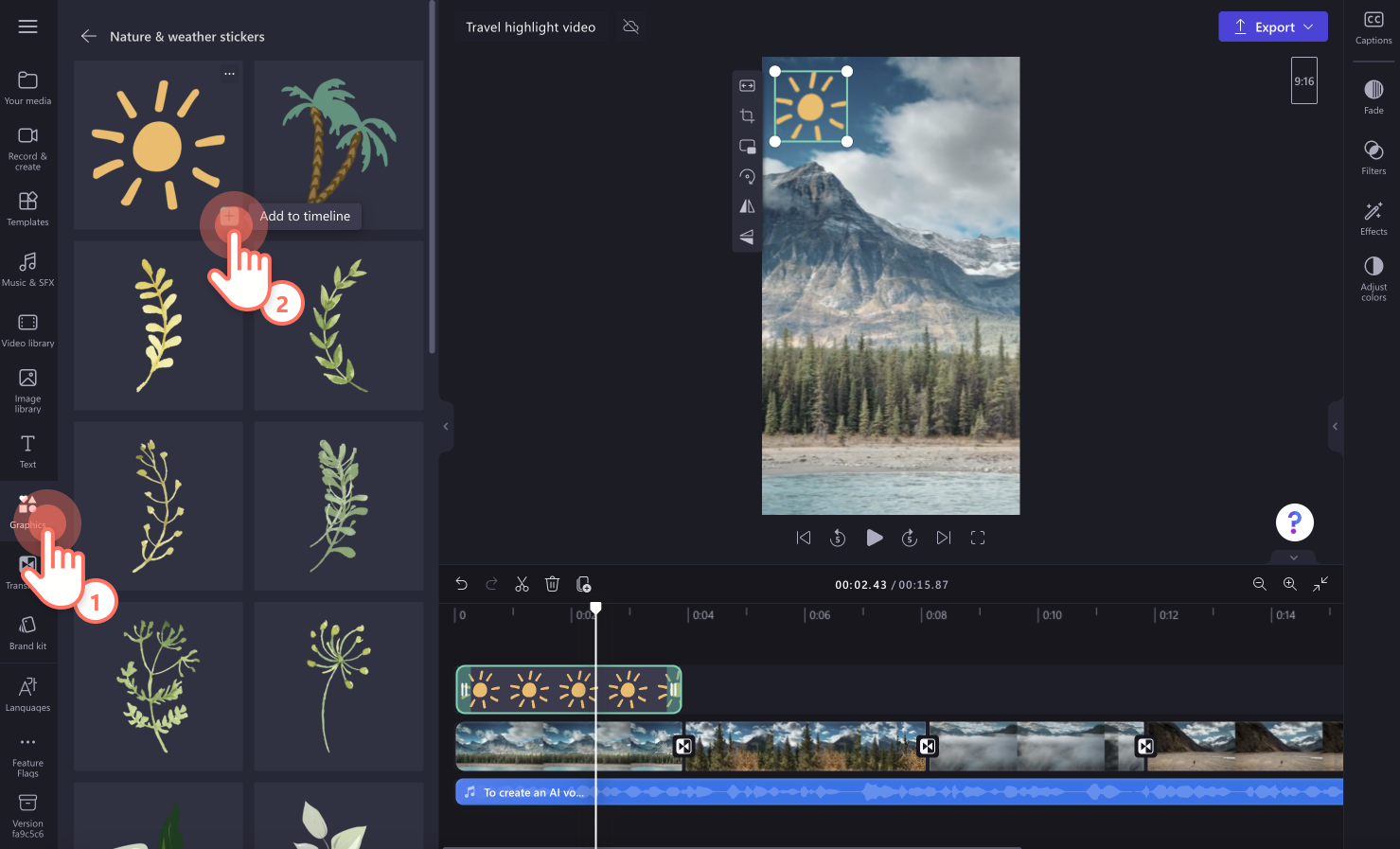Viewport: 1400px width, 849px height.
Task: Edit the Travel highlight video title
Action: [530, 27]
